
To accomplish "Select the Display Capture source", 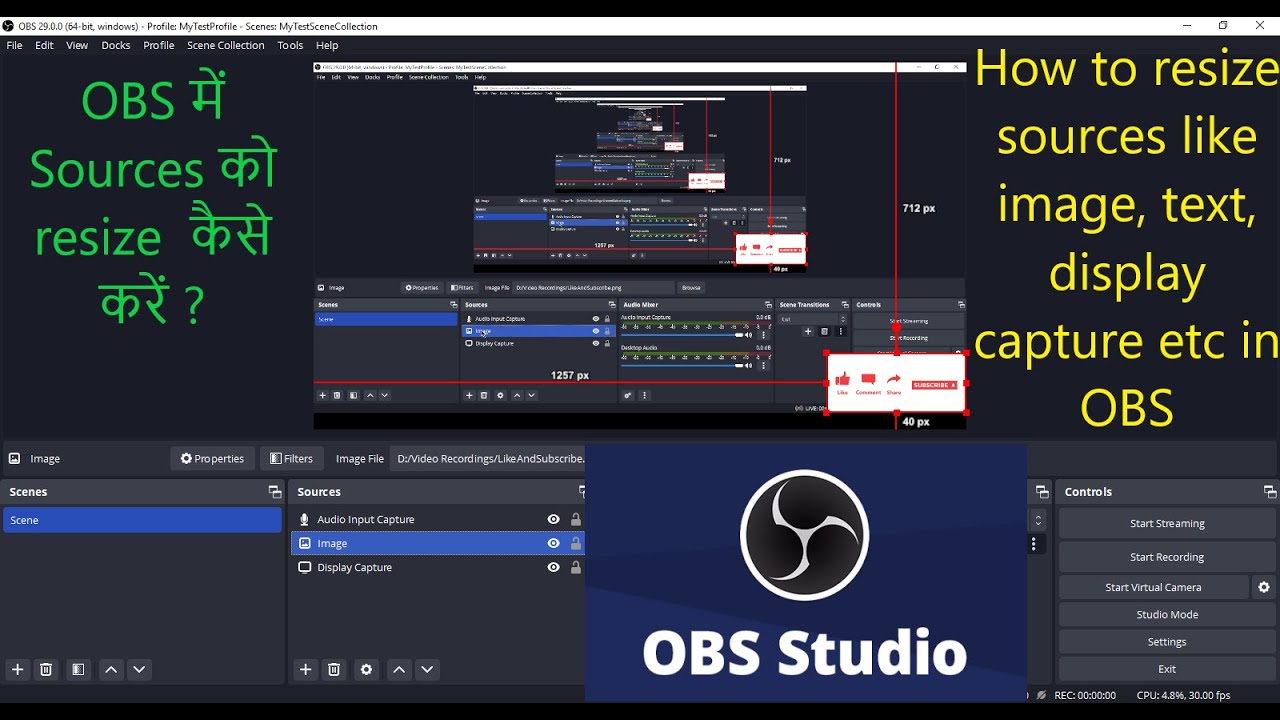I will pyautogui.click(x=438, y=567).
